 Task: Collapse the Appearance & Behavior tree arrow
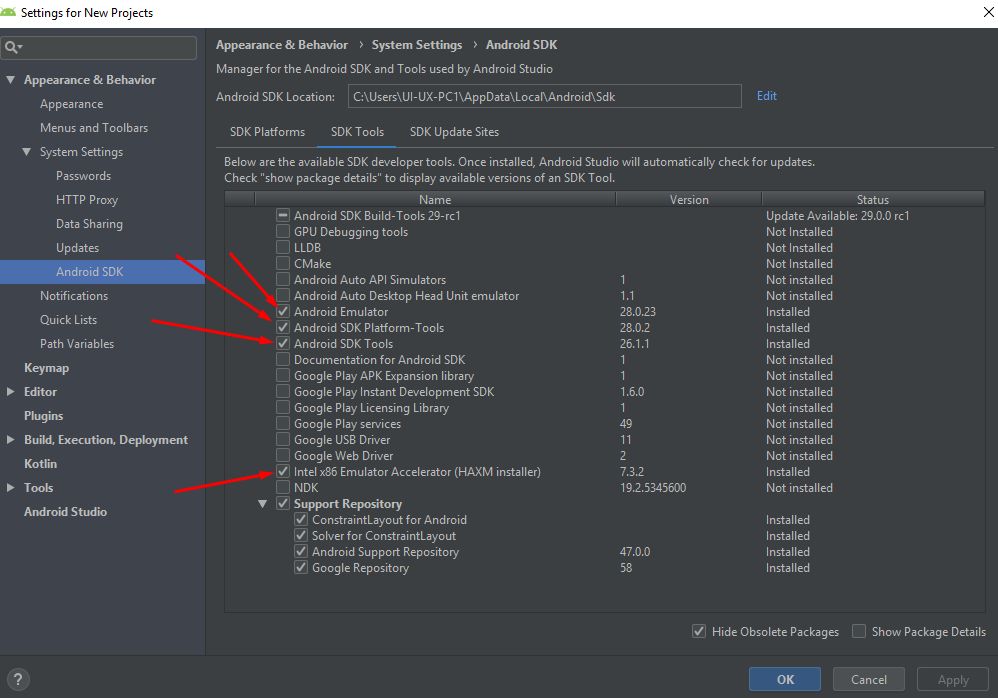point(11,80)
